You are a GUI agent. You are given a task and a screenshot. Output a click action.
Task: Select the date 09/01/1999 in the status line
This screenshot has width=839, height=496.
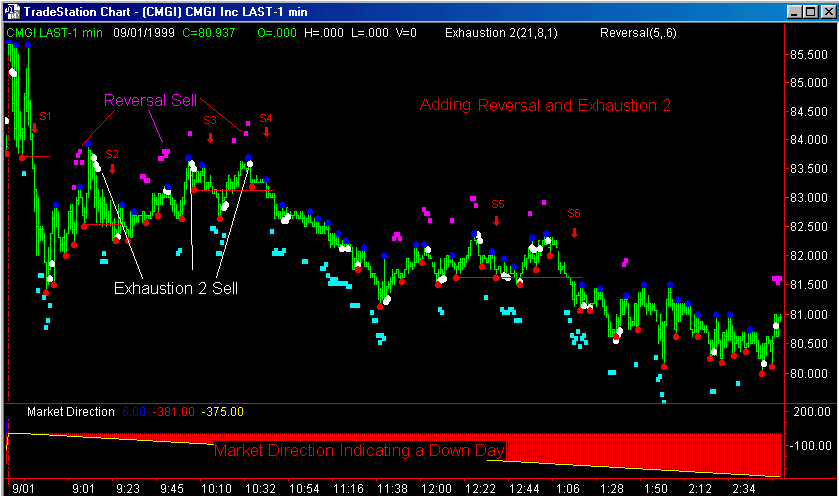[144, 33]
